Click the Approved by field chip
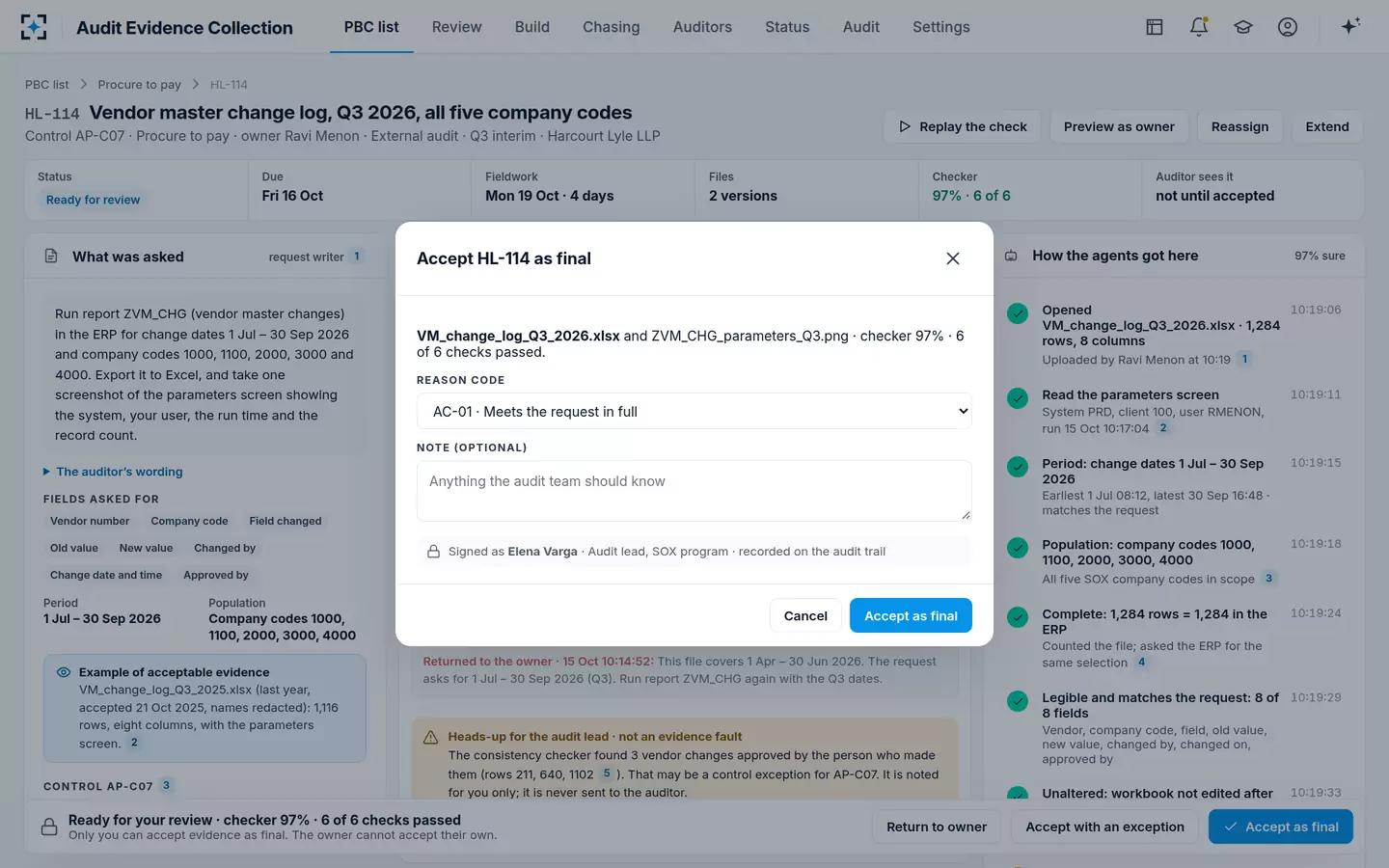This screenshot has height=868, width=1389. click(x=216, y=575)
